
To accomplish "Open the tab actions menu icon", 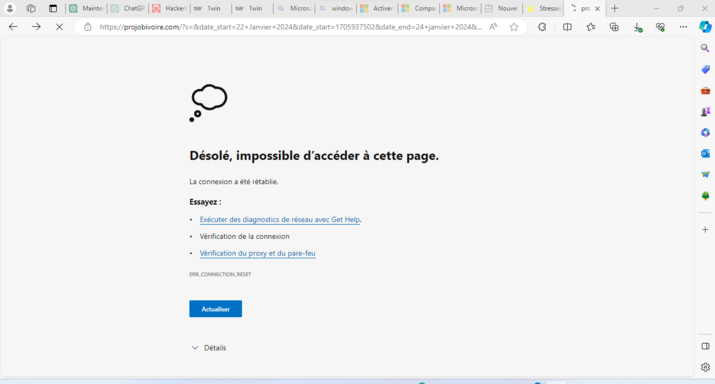I will pos(53,8).
